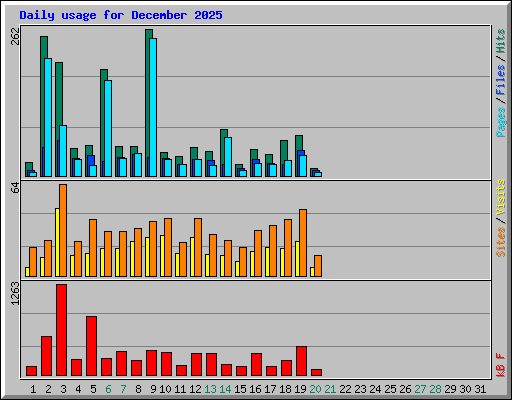512x400 pixels.
Task: Select day 23 on the date axis
Action: coord(360,389)
